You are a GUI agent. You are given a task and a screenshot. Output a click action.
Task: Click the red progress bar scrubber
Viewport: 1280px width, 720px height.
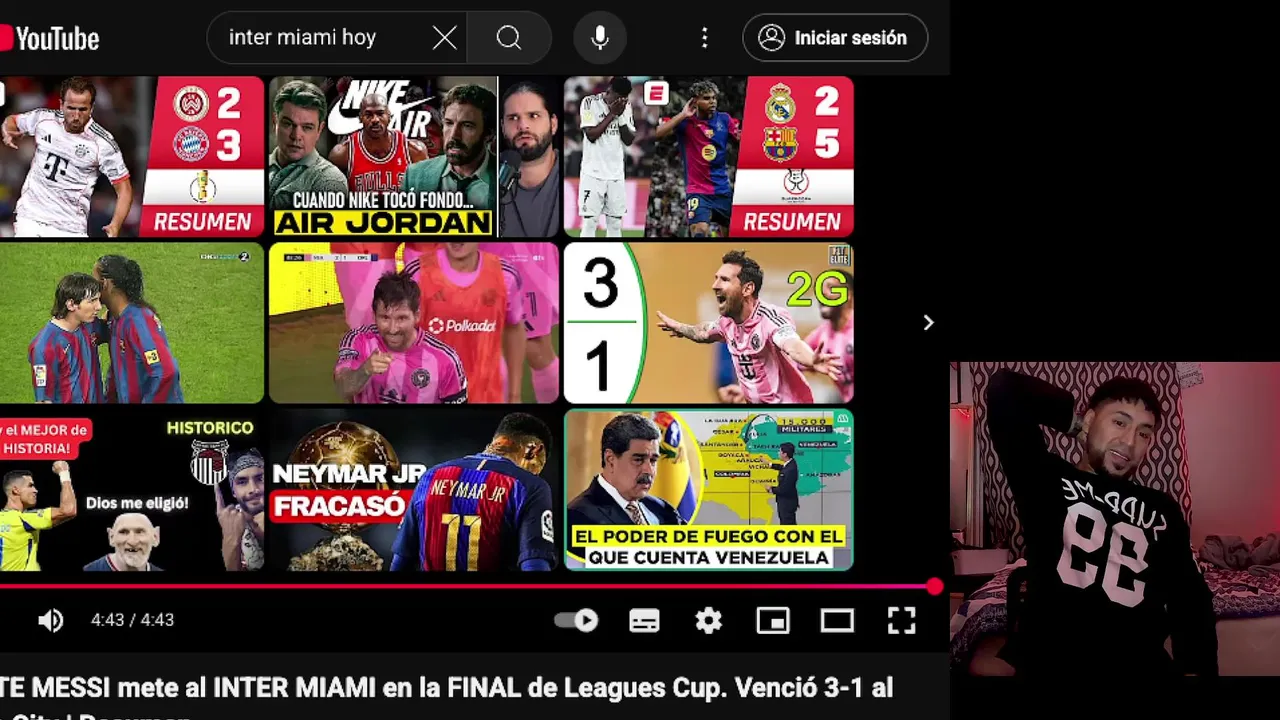(934, 587)
